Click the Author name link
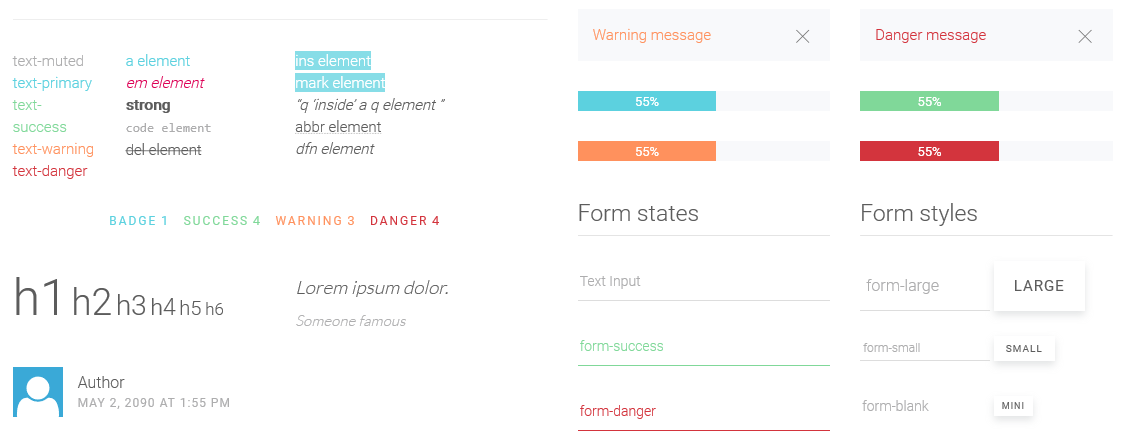Viewport: 1123px width, 435px height. 101,383
